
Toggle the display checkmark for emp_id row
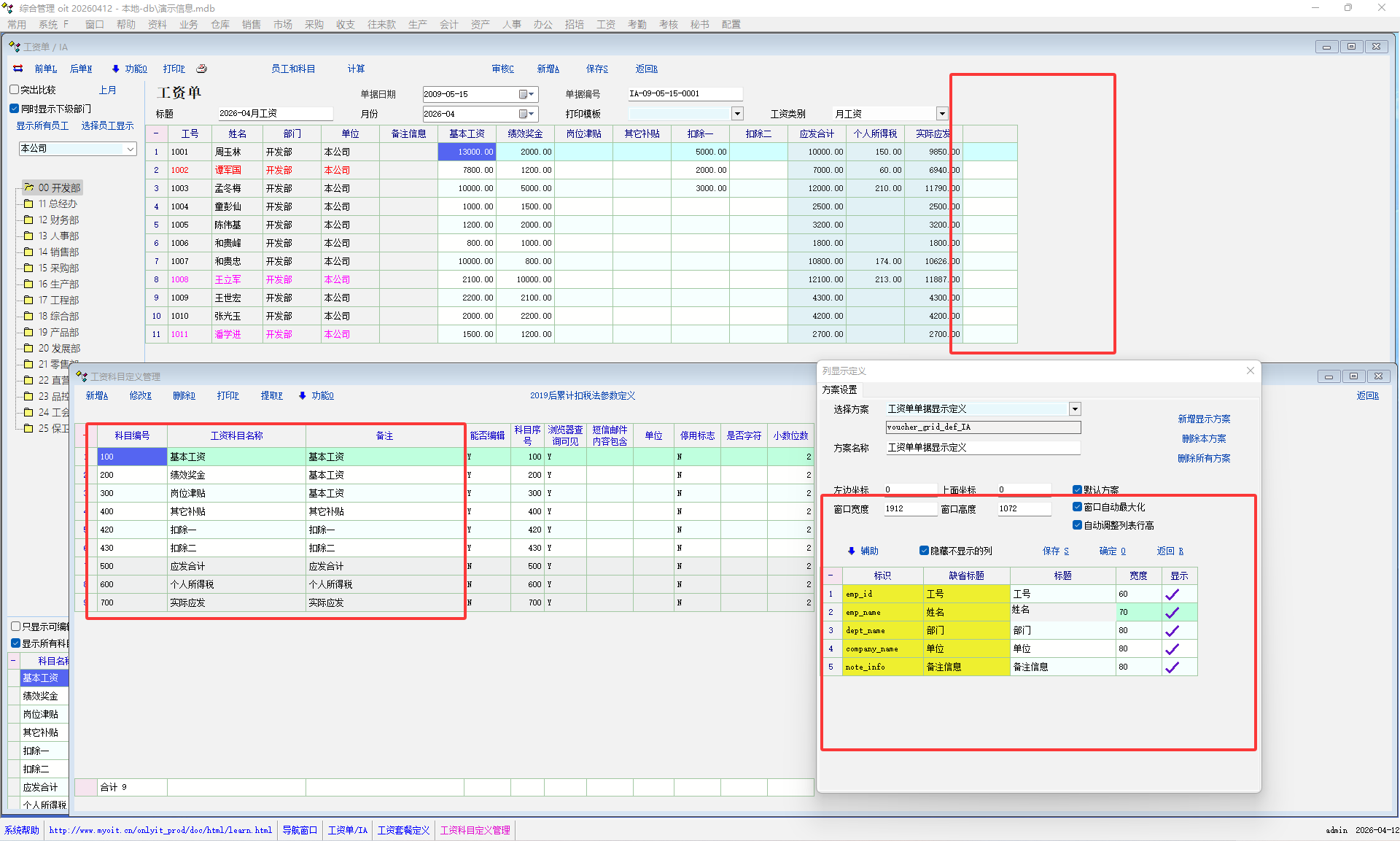pyautogui.click(x=1172, y=594)
